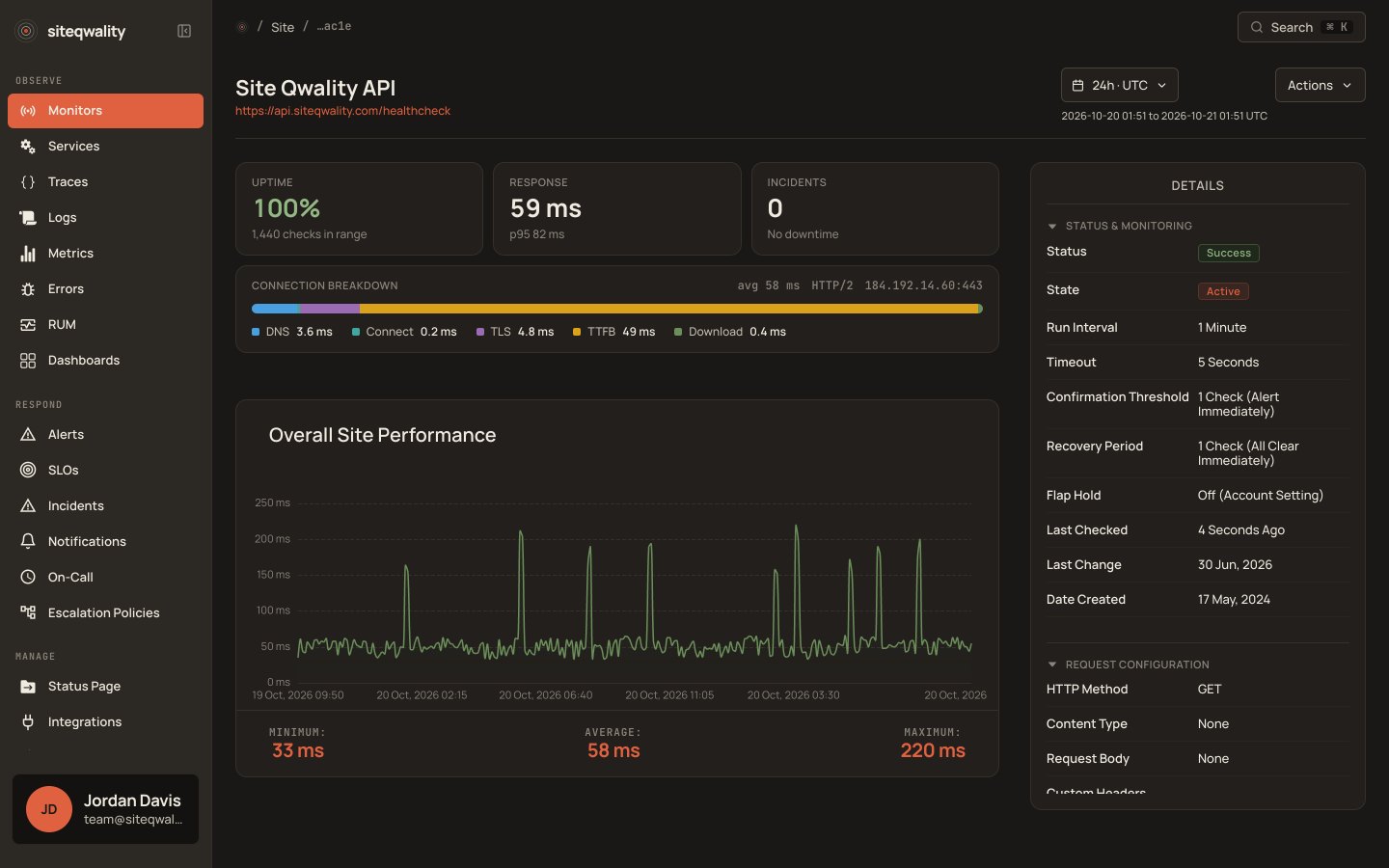Click the Errors bug icon
Image resolution: width=1389 pixels, height=868 pixels.
28,288
